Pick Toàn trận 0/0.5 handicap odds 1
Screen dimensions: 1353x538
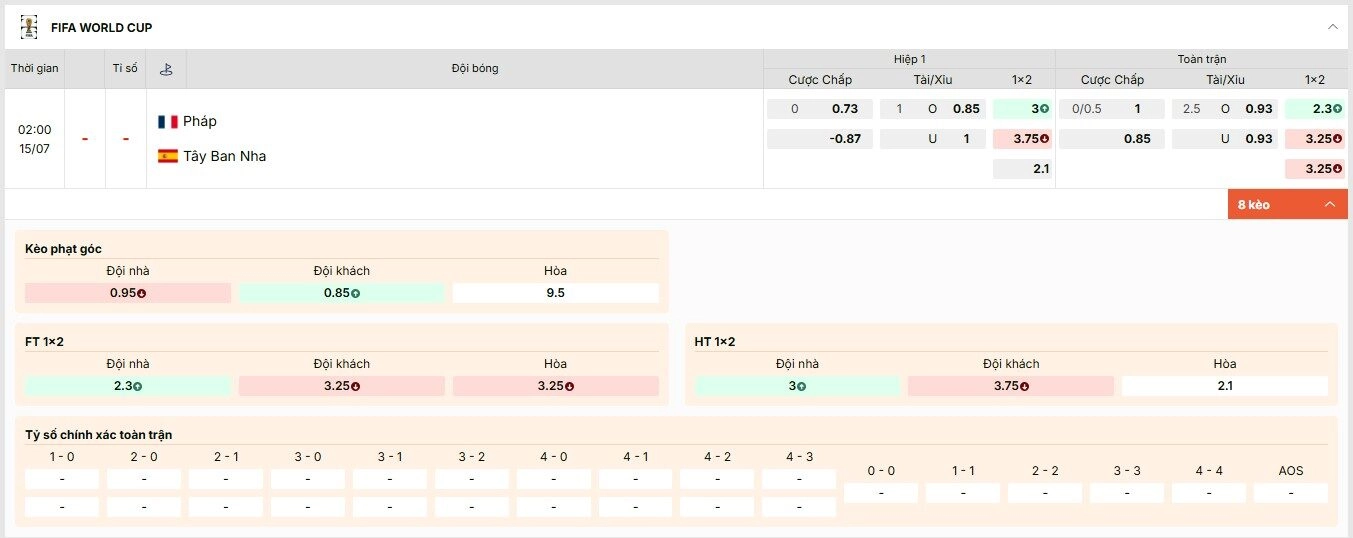pos(1112,109)
